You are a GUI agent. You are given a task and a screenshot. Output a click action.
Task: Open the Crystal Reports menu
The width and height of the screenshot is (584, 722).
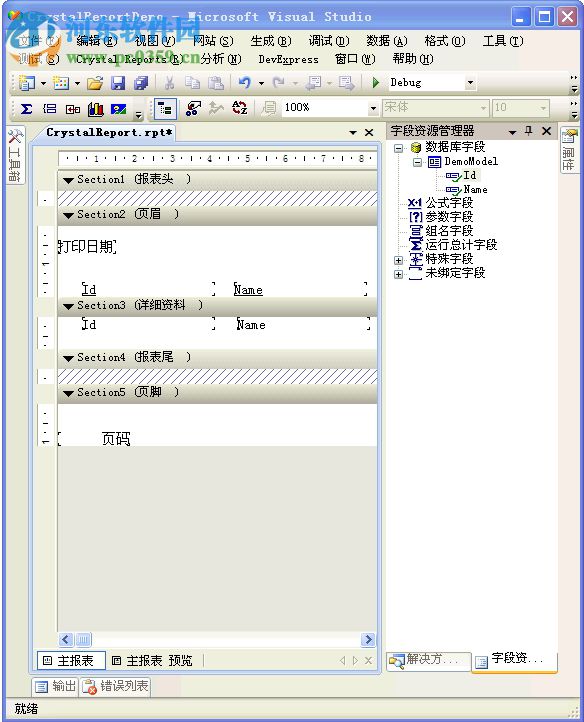coord(129,59)
